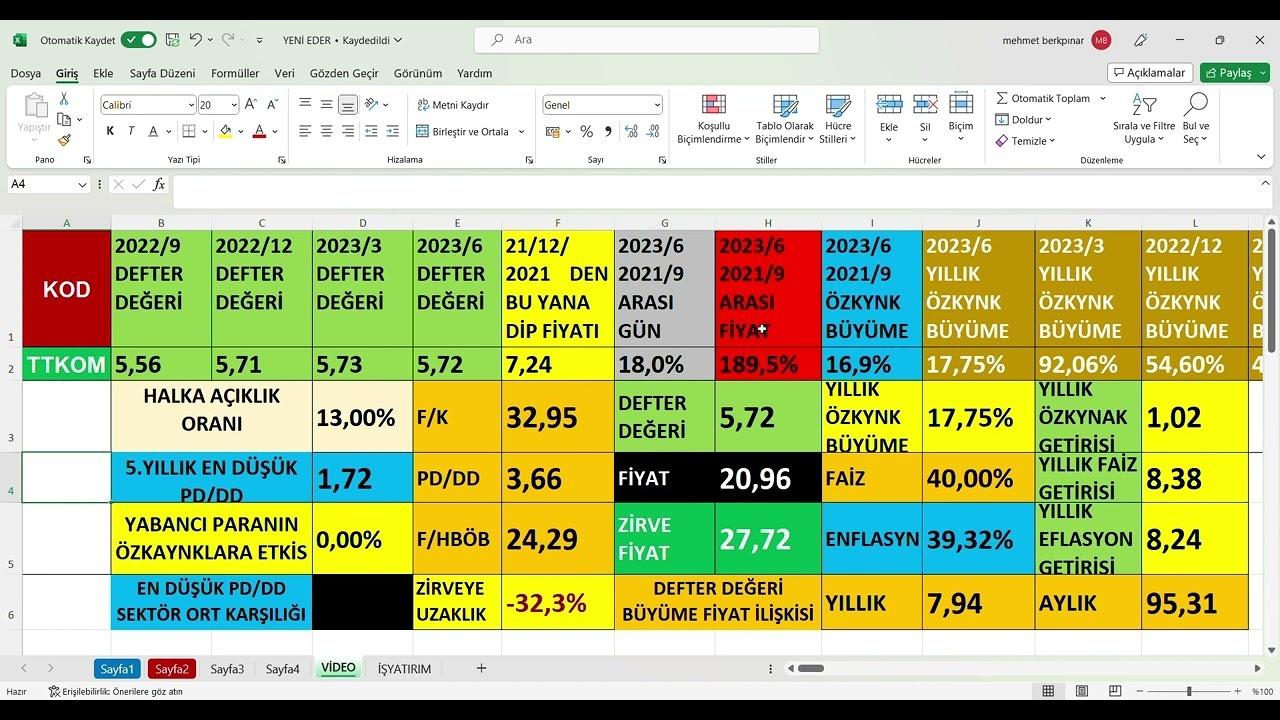
Task: Select the Sayfa1 sheet tab
Action: [117, 669]
